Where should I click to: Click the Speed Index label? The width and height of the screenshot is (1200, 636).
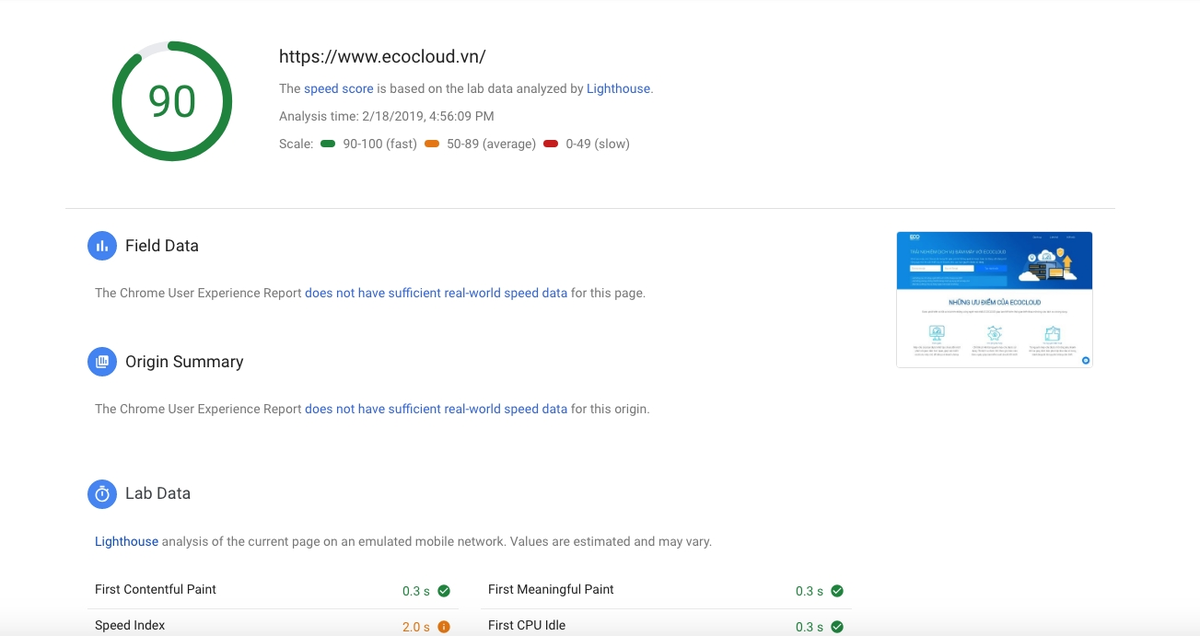130,626
